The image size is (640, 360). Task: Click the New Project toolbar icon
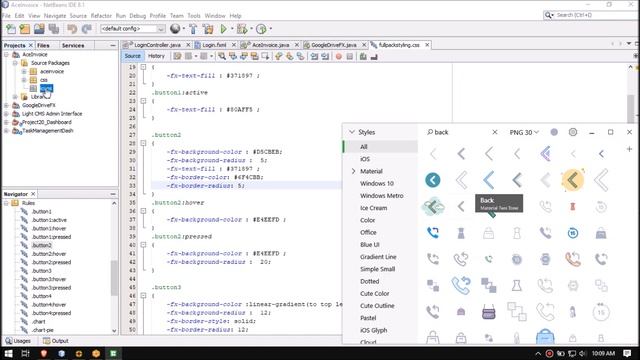point(25,29)
